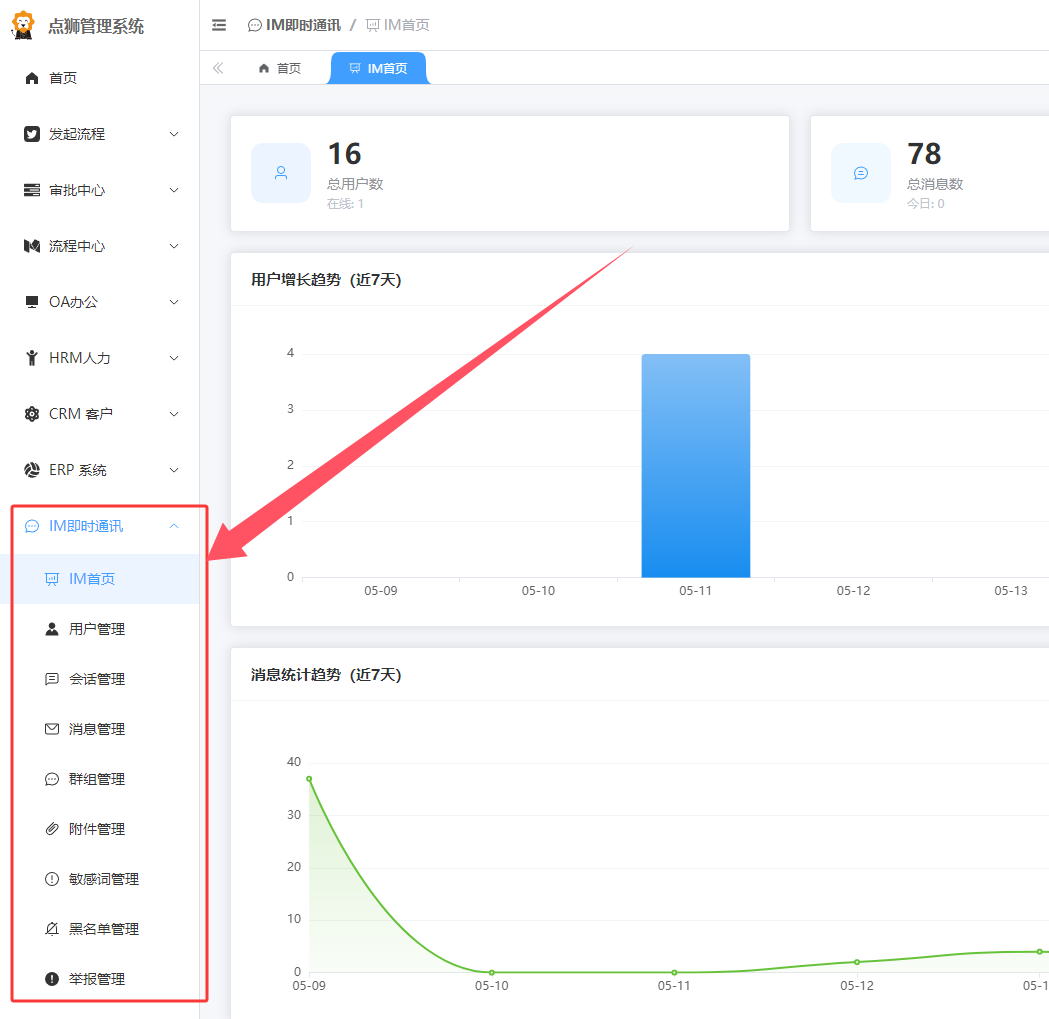Open 用户管理 menu item
This screenshot has height=1019, width=1049.
(100, 629)
